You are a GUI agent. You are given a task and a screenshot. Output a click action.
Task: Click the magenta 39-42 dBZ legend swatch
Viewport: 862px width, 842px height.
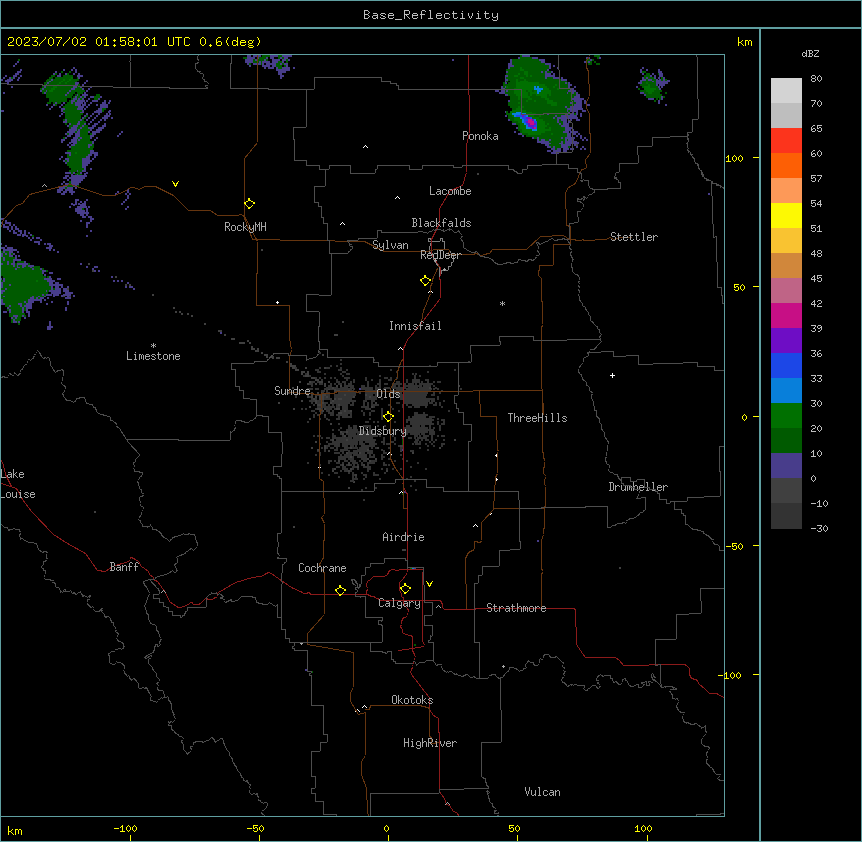[786, 315]
